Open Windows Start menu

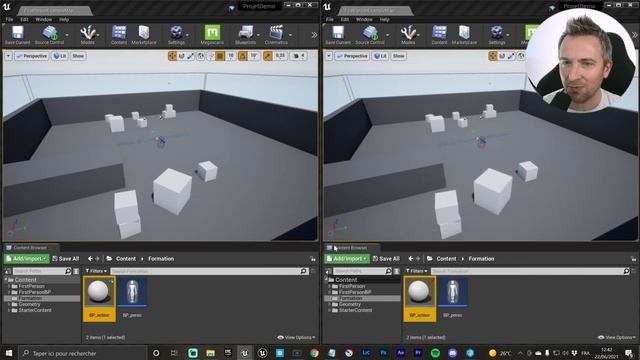pyautogui.click(x=9, y=353)
